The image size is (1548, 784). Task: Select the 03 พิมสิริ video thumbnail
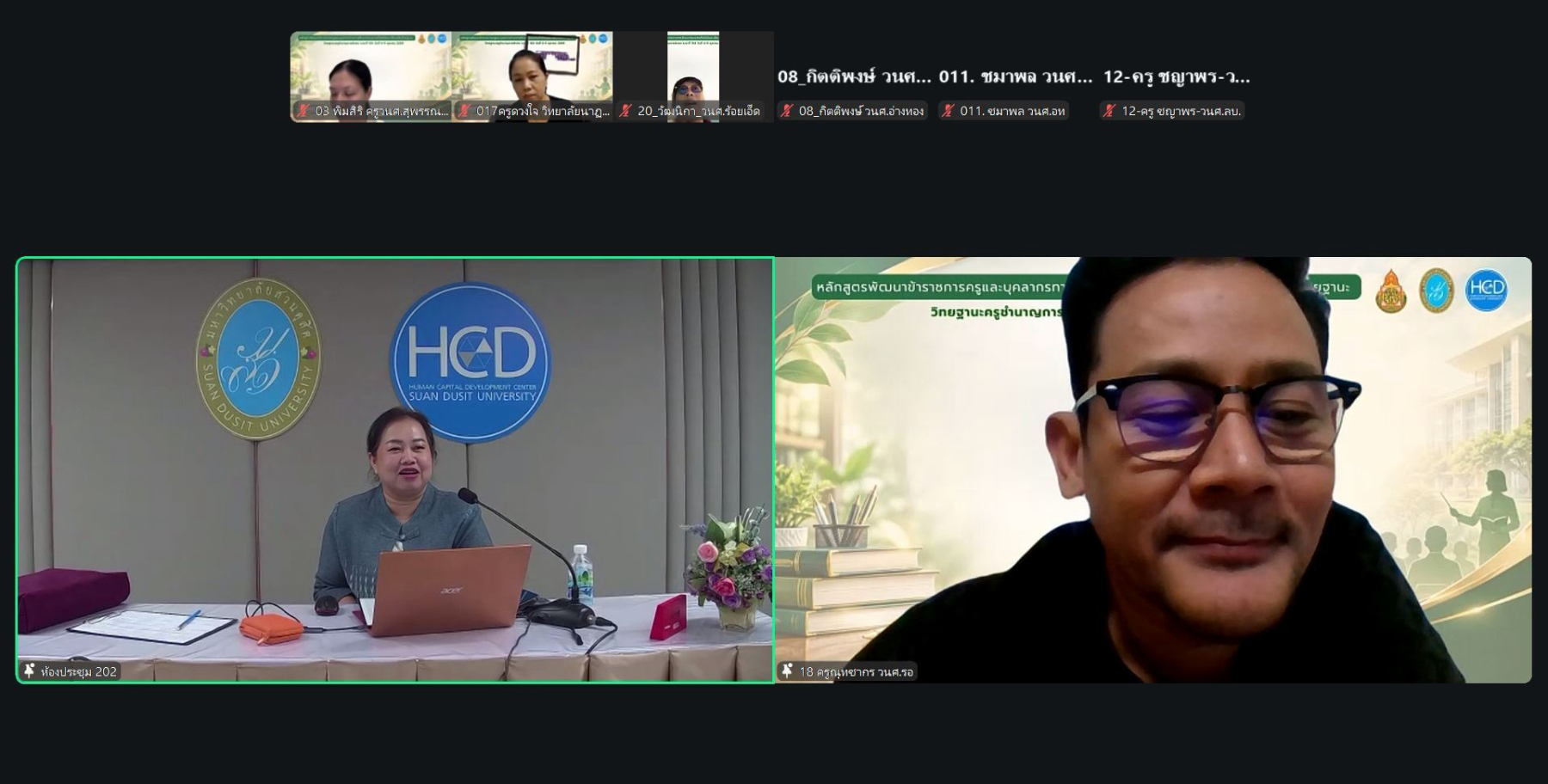coord(371,77)
